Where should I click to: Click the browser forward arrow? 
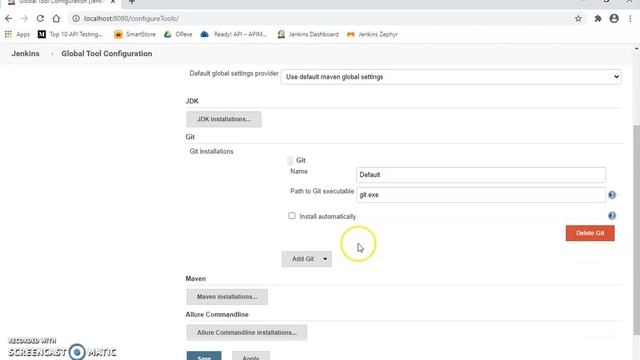(24, 18)
